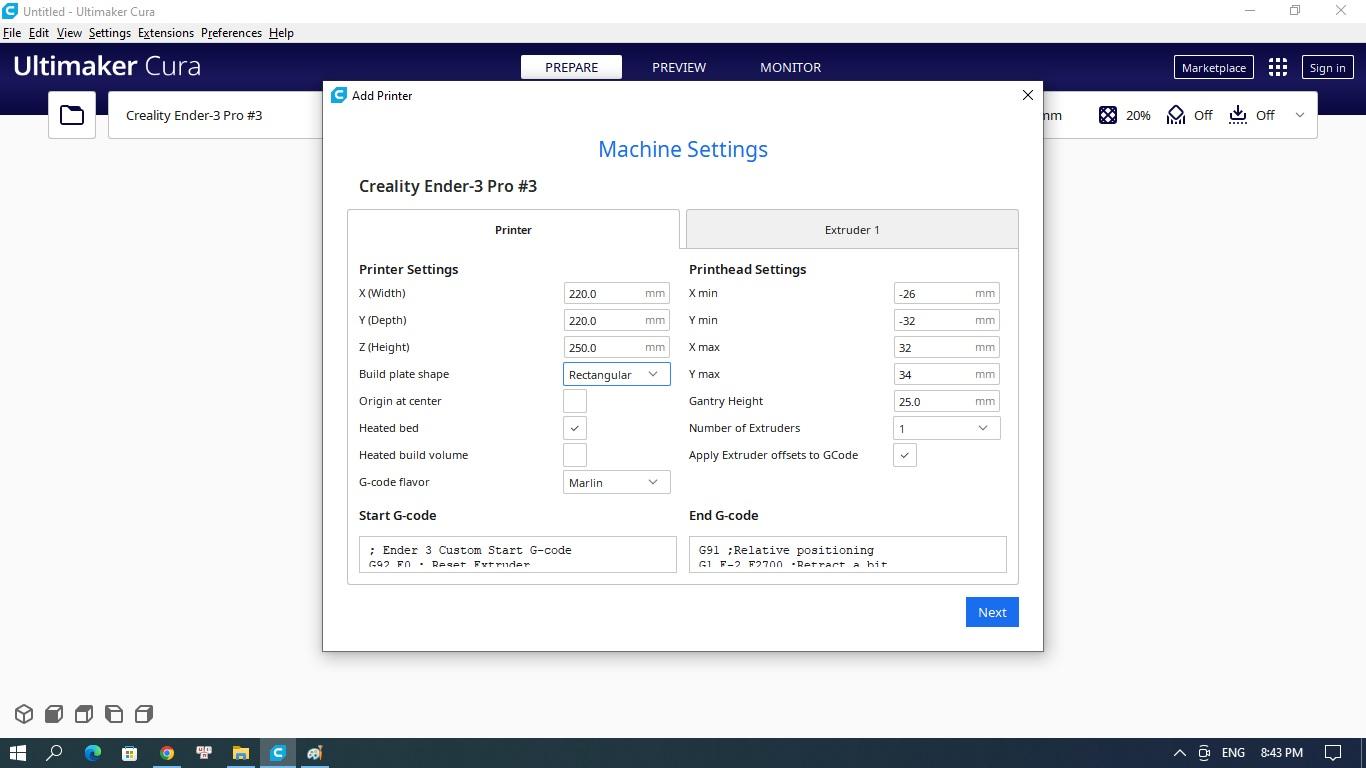Viewport: 1366px width, 768px height.
Task: Open Google Chrome from the taskbar
Action: [167, 753]
